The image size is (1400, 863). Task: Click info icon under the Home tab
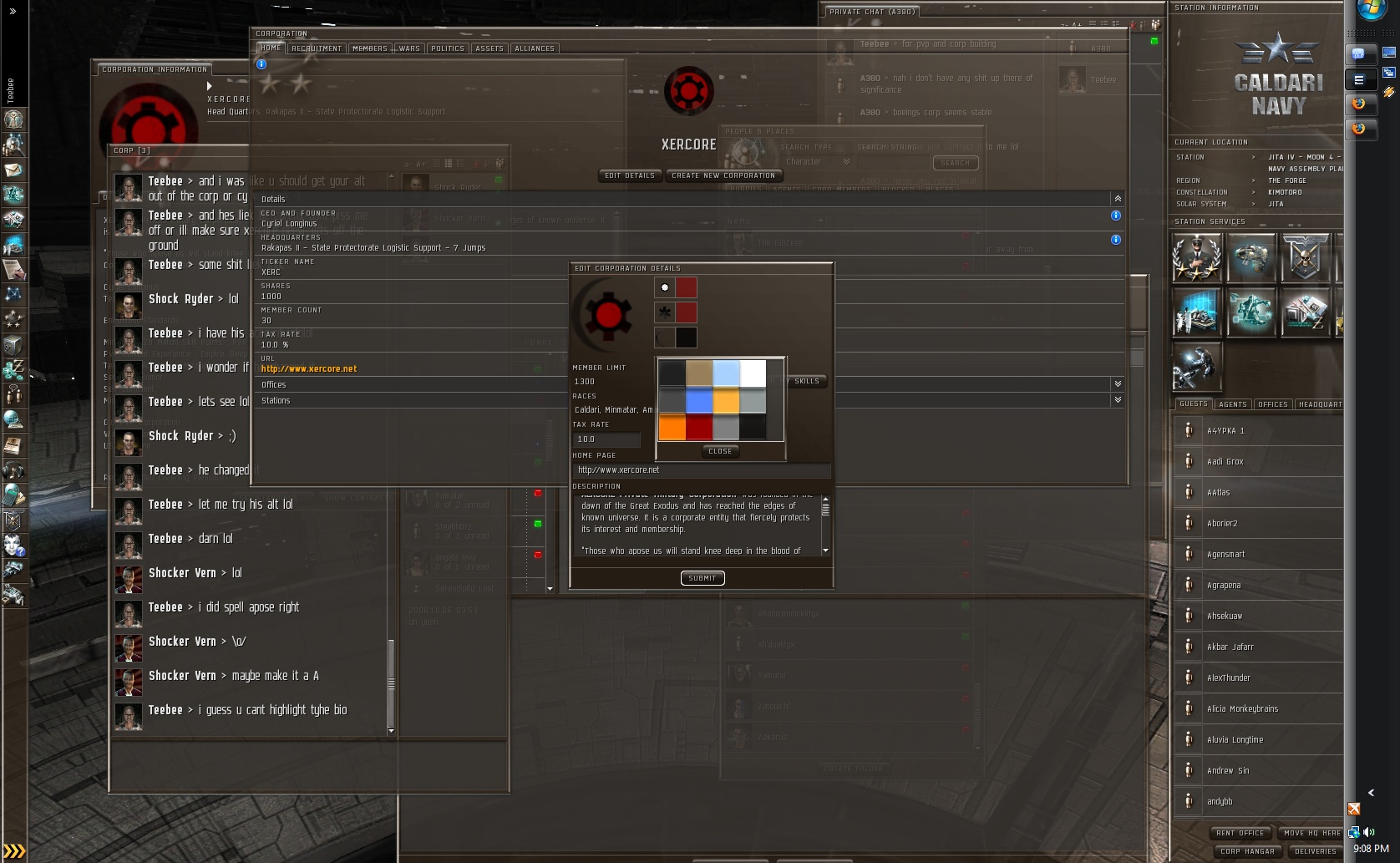(261, 64)
